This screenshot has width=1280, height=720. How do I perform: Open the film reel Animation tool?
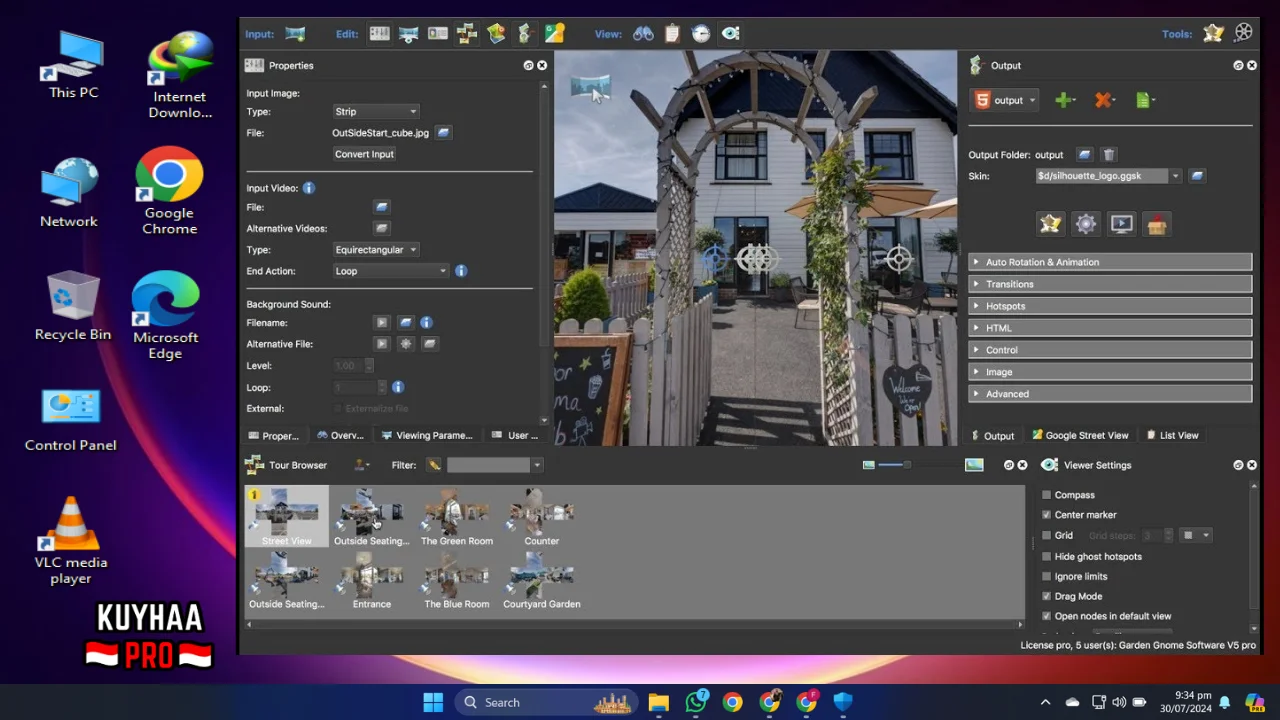(x=1243, y=33)
